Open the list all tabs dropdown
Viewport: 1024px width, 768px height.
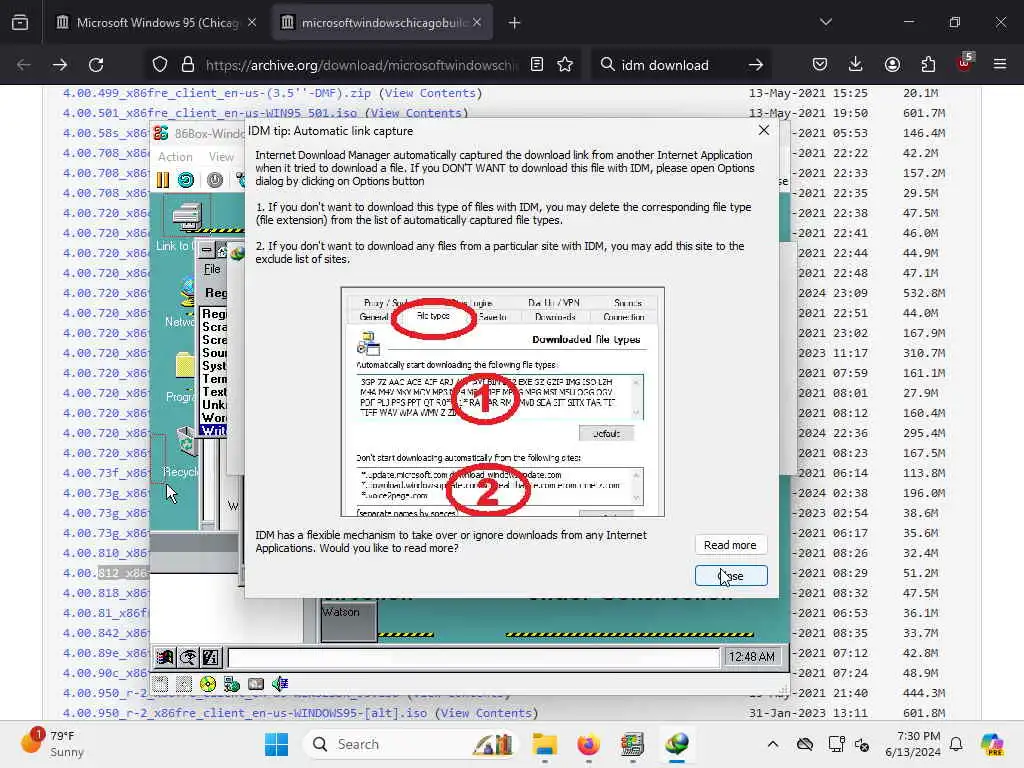[825, 22]
